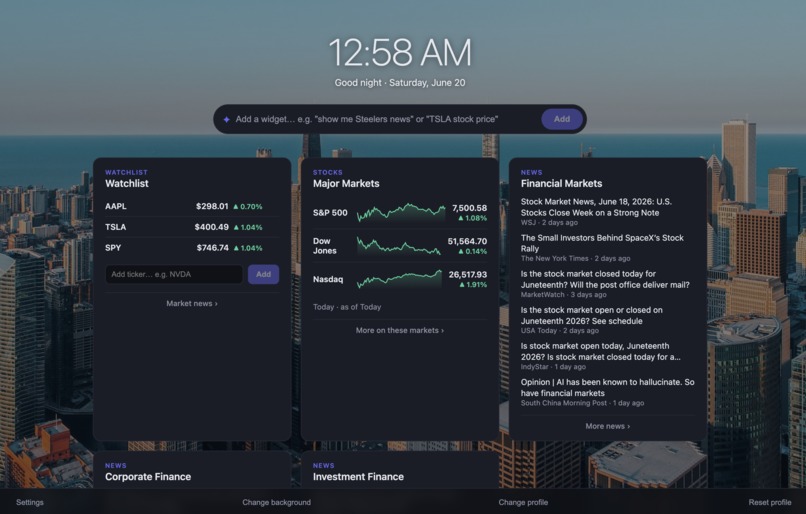Click AAPL price $298.01

[x=212, y=206]
